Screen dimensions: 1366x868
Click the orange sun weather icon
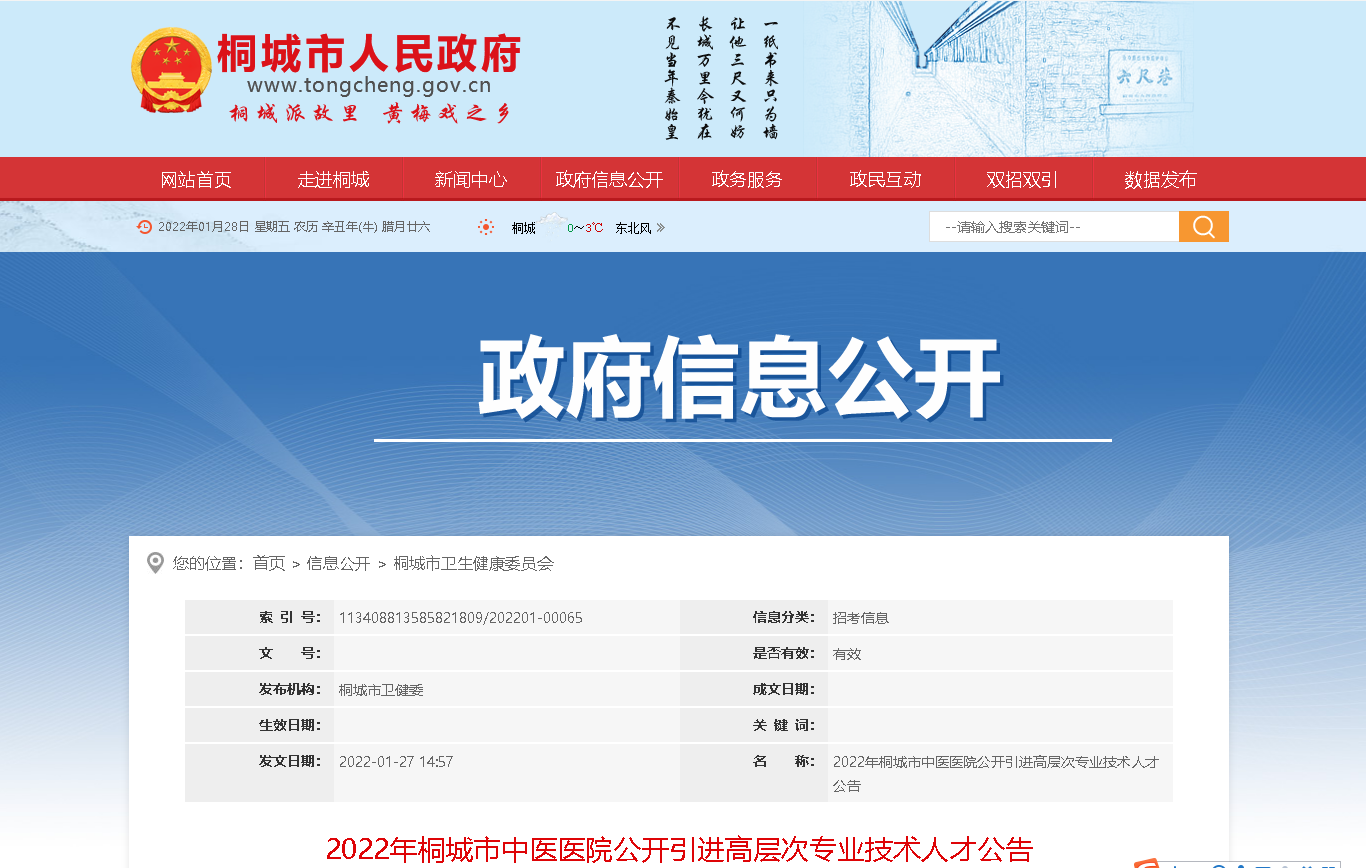[486, 227]
